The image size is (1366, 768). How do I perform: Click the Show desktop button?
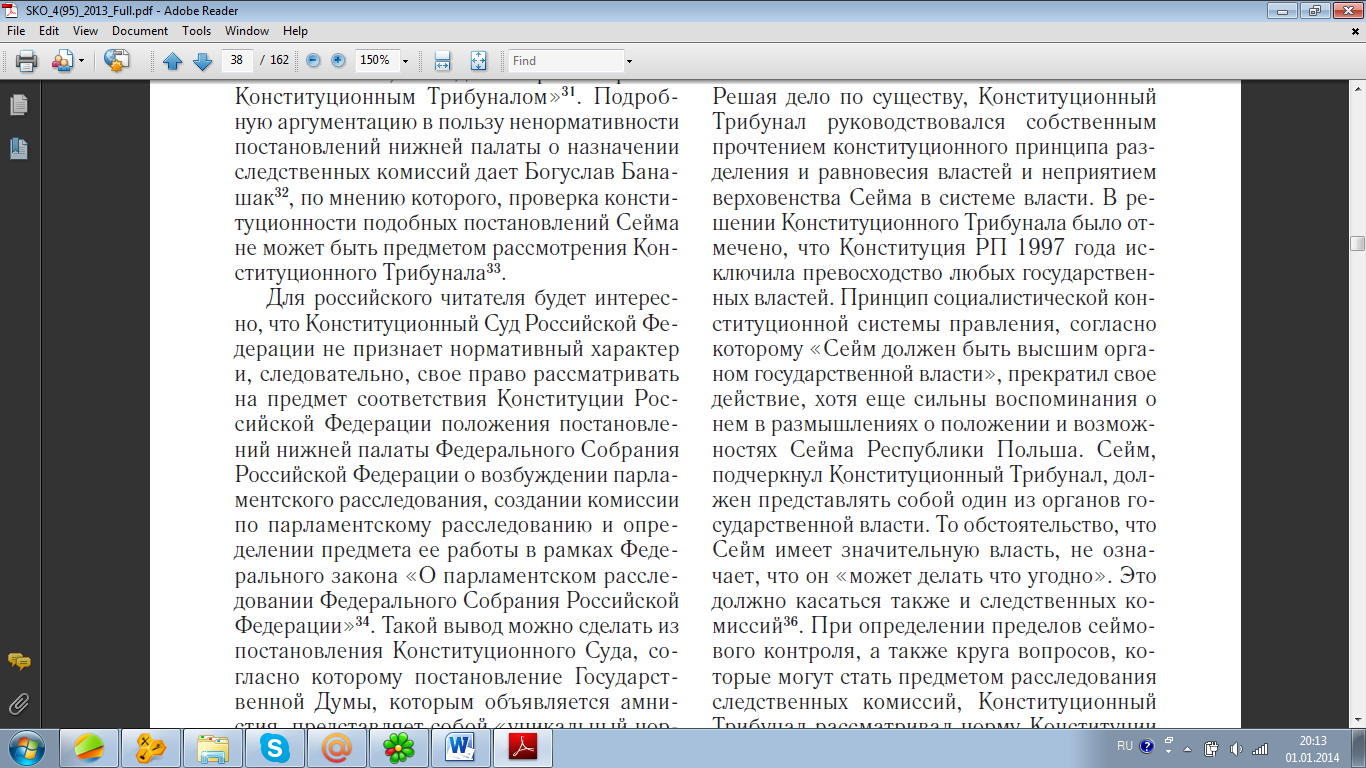pyautogui.click(x=1359, y=748)
